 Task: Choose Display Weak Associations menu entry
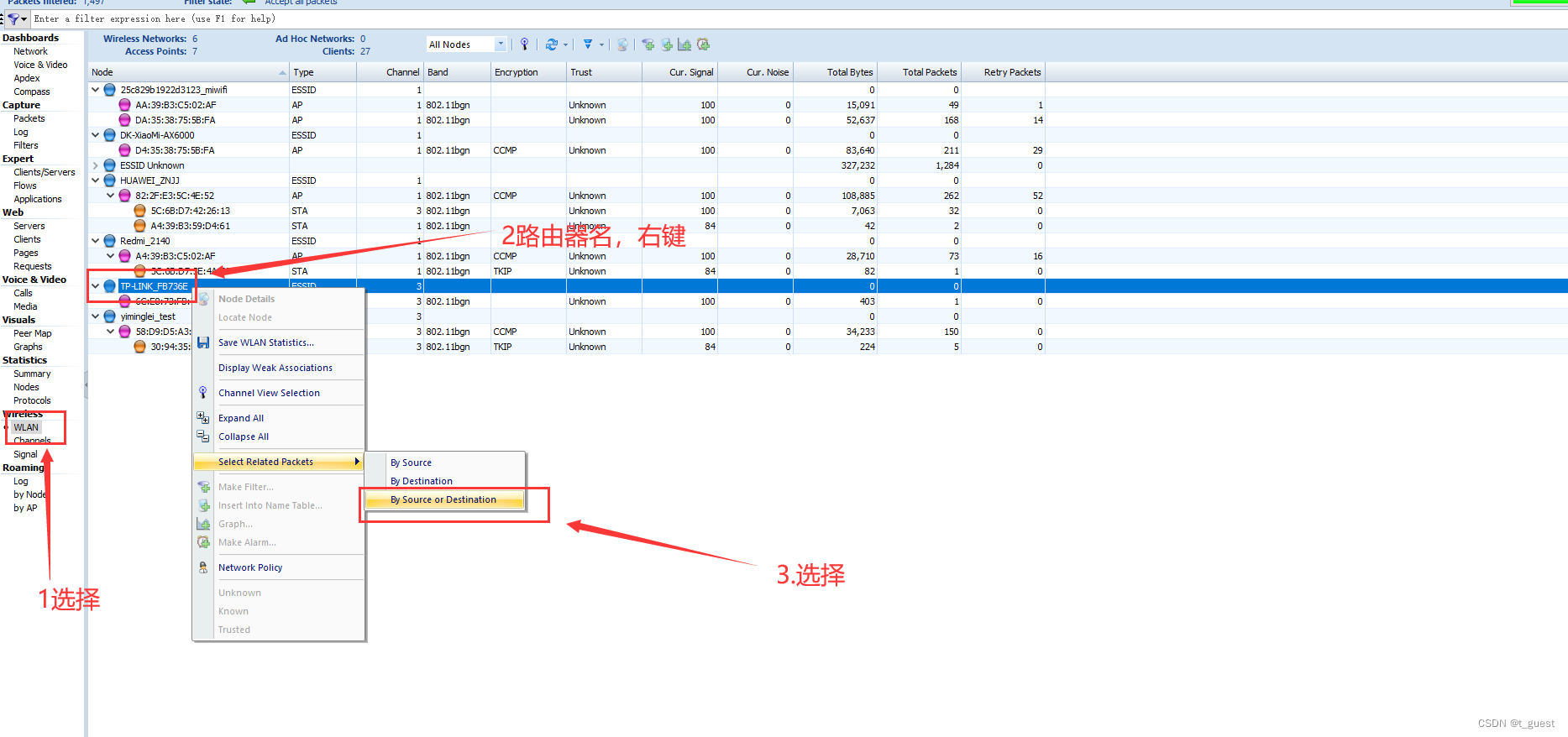(x=279, y=368)
